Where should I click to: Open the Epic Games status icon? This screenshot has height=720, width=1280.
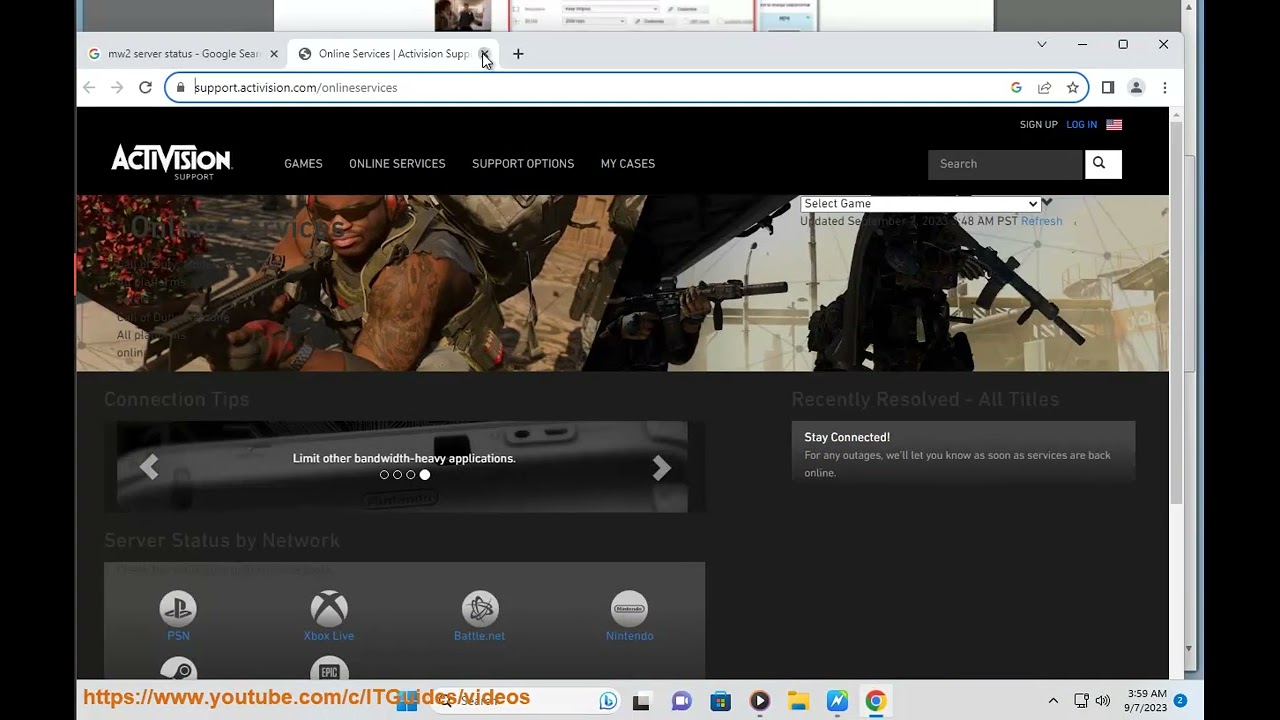coord(329,669)
